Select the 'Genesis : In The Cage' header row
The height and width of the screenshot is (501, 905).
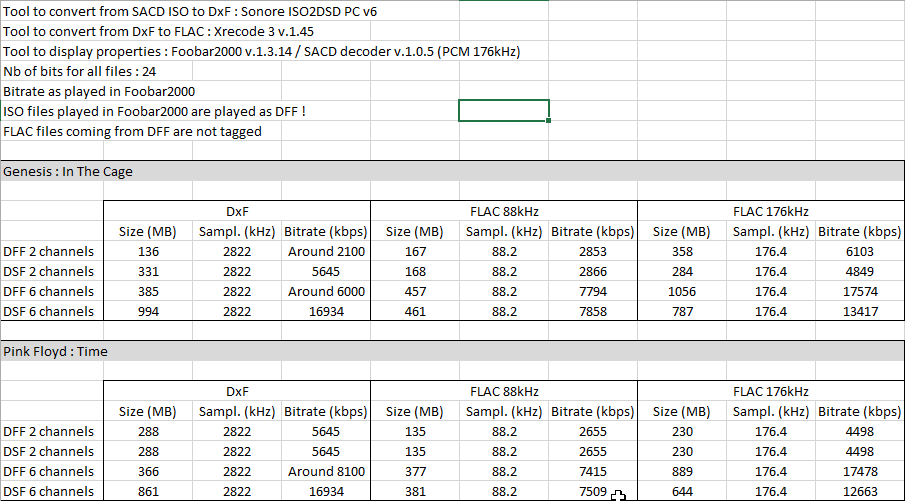click(452, 171)
